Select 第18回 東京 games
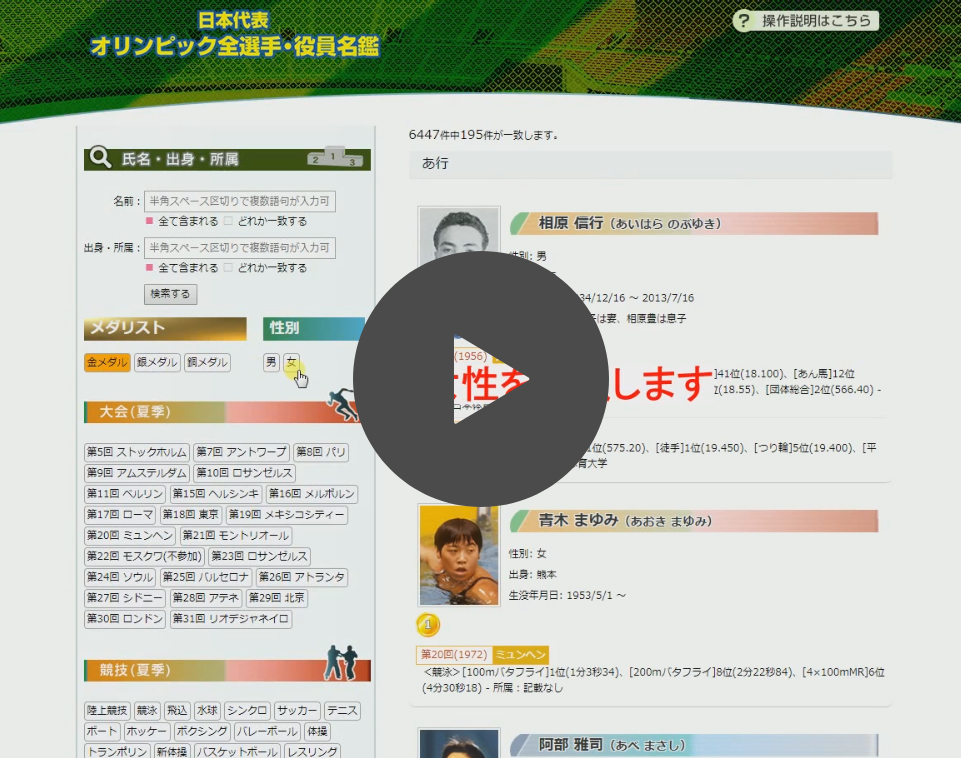 coord(191,515)
